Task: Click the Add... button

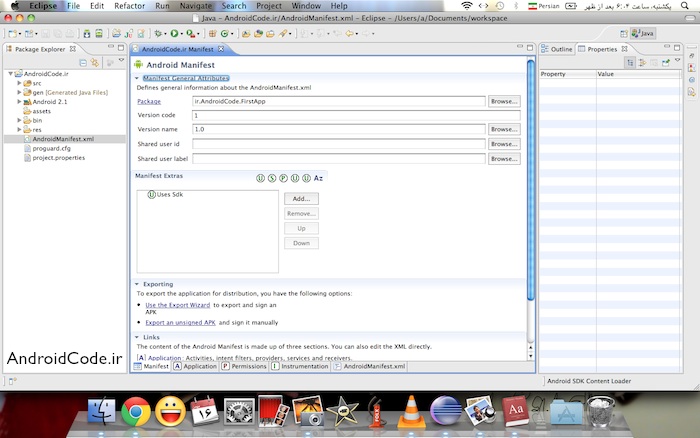Action: 301,199
